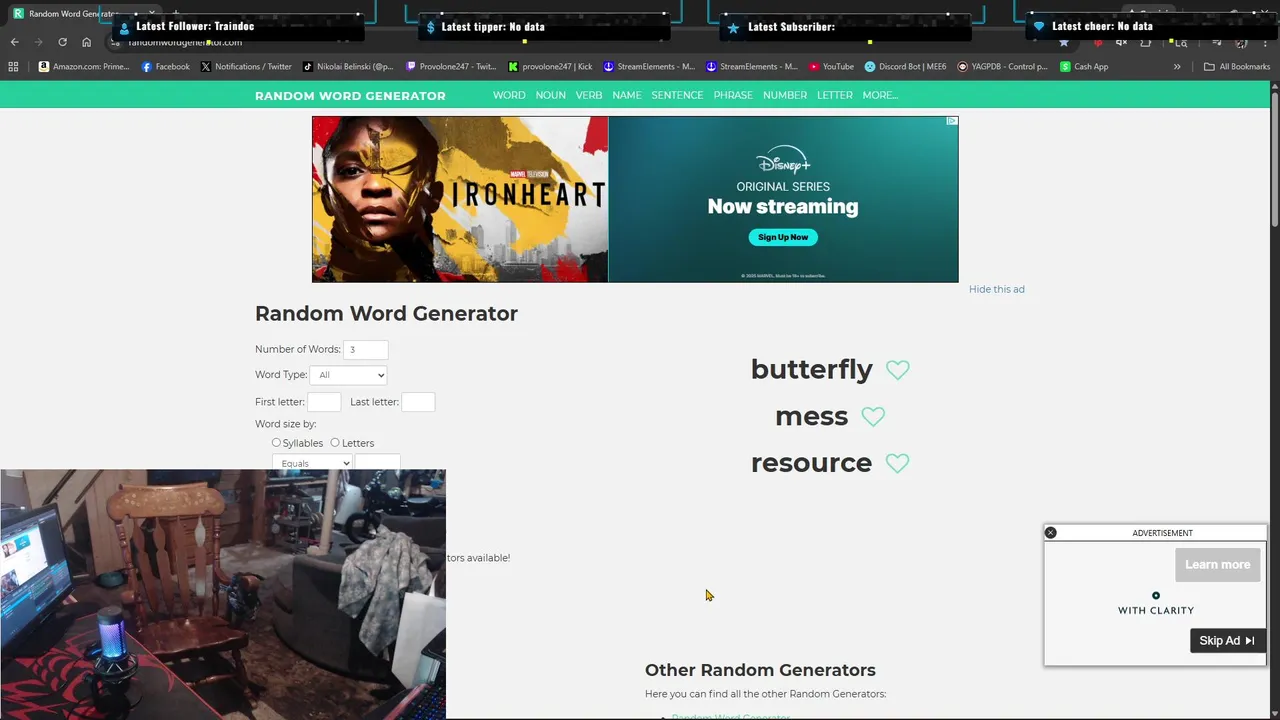Focus the Number of Words field

[x=366, y=349]
